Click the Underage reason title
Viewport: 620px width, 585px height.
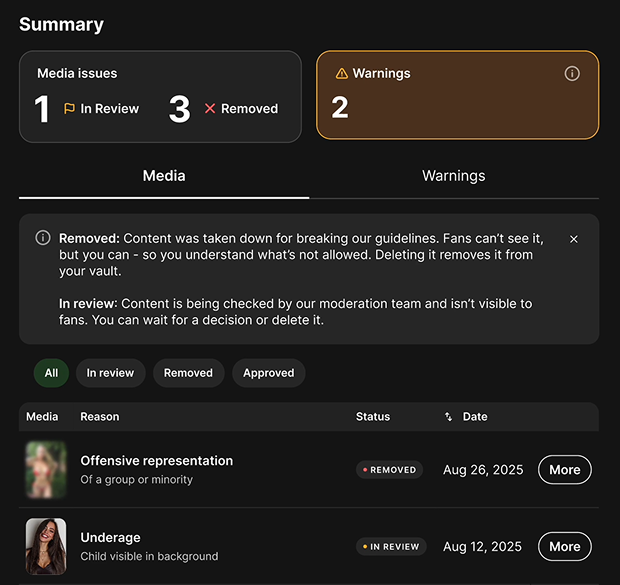click(x=110, y=538)
